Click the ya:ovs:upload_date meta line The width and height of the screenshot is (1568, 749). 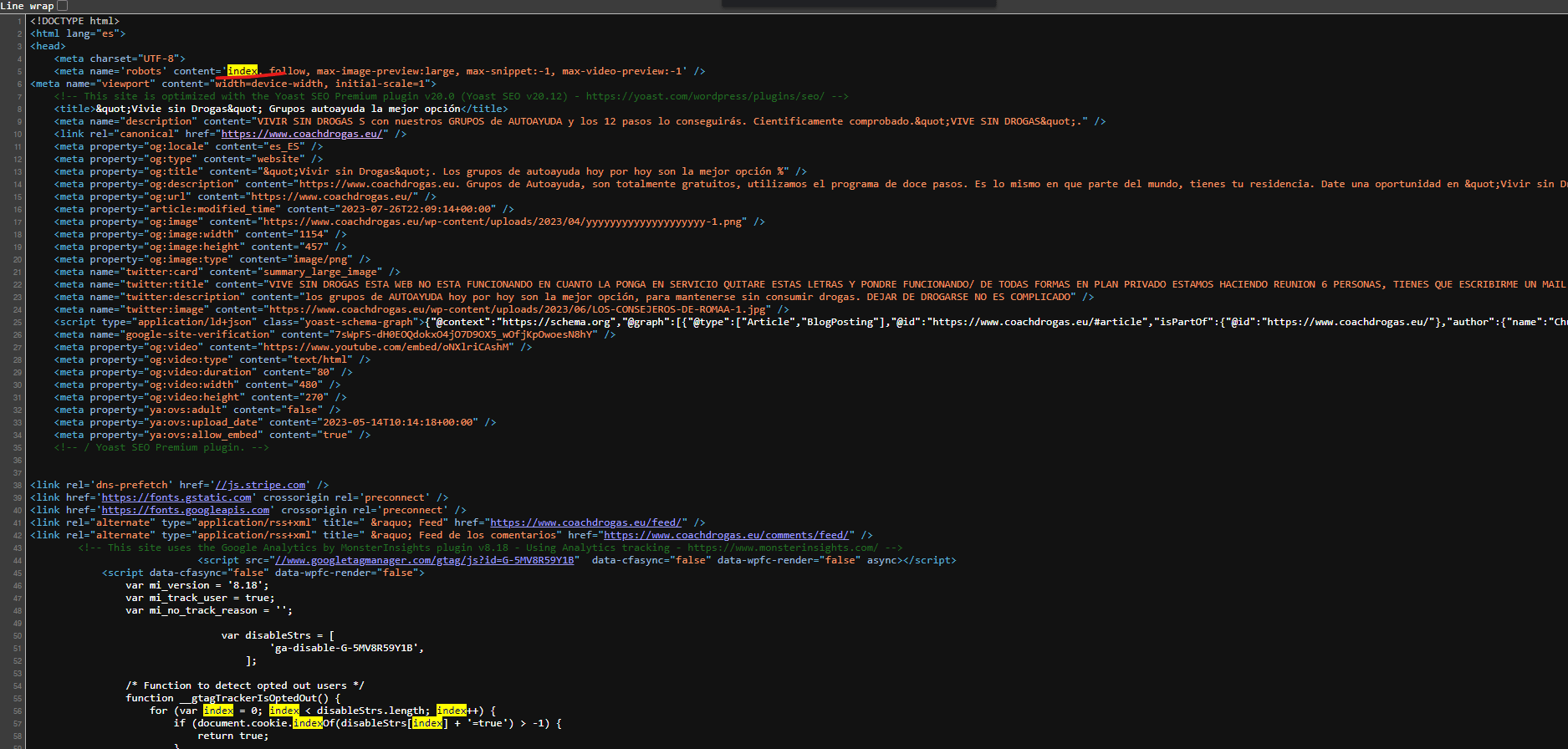(x=275, y=422)
